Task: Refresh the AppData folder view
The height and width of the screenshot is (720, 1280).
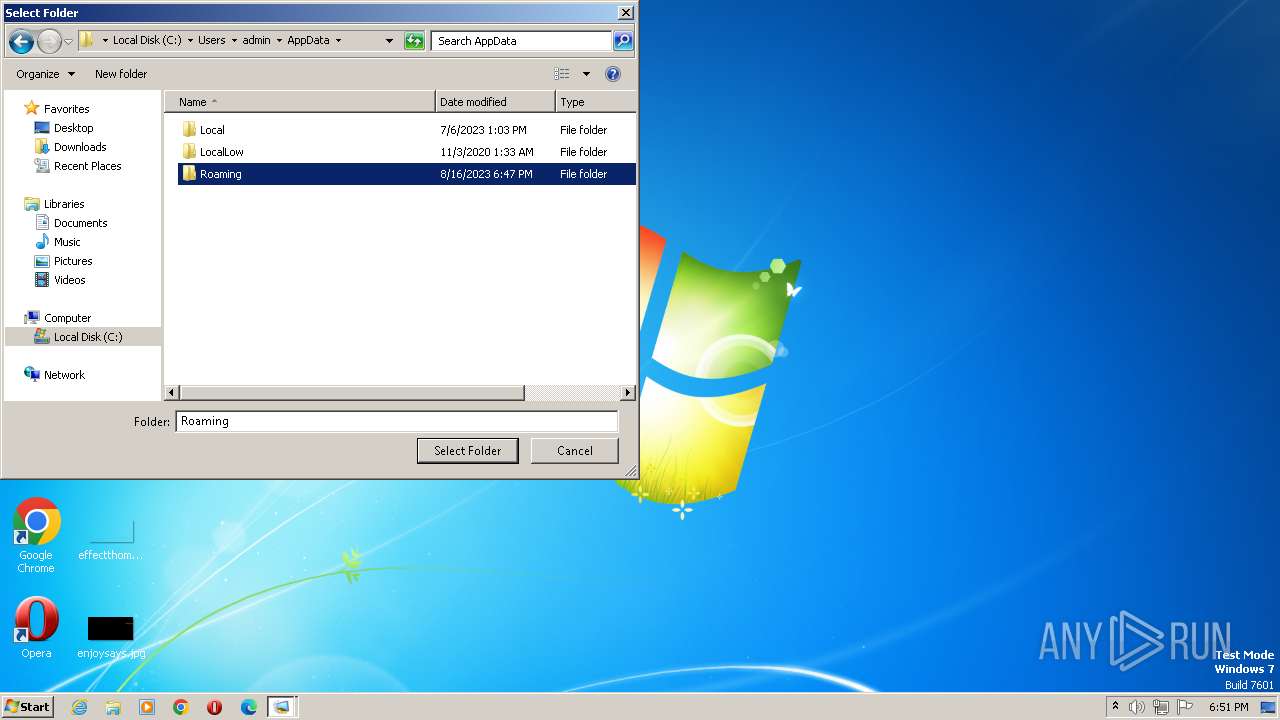Action: click(414, 41)
